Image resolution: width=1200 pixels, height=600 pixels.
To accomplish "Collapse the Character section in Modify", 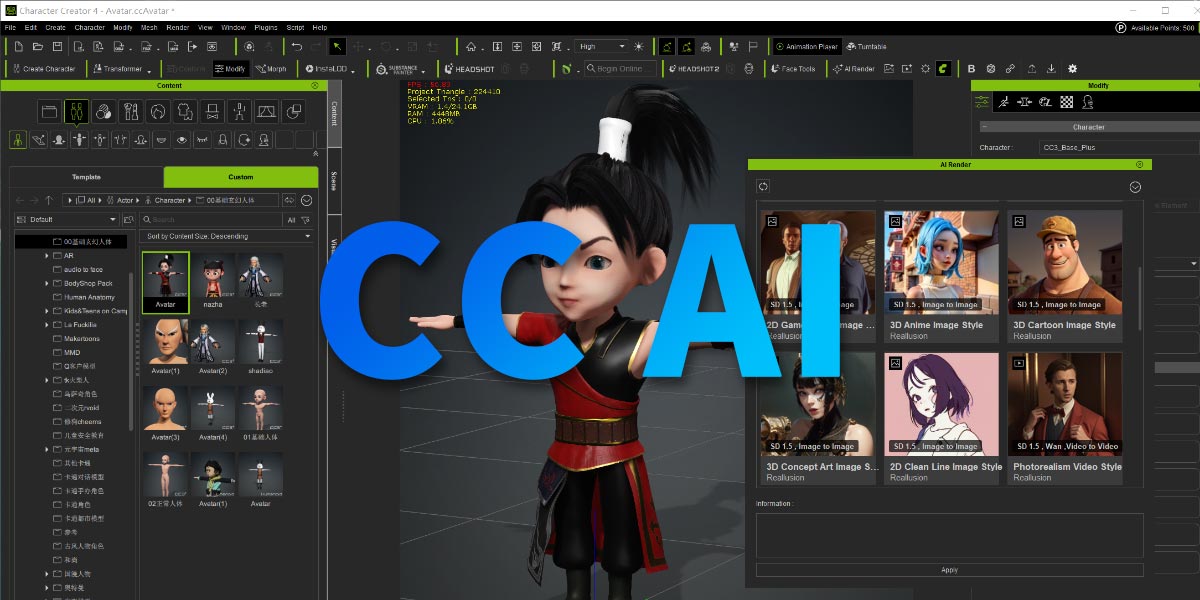I will click(x=982, y=127).
